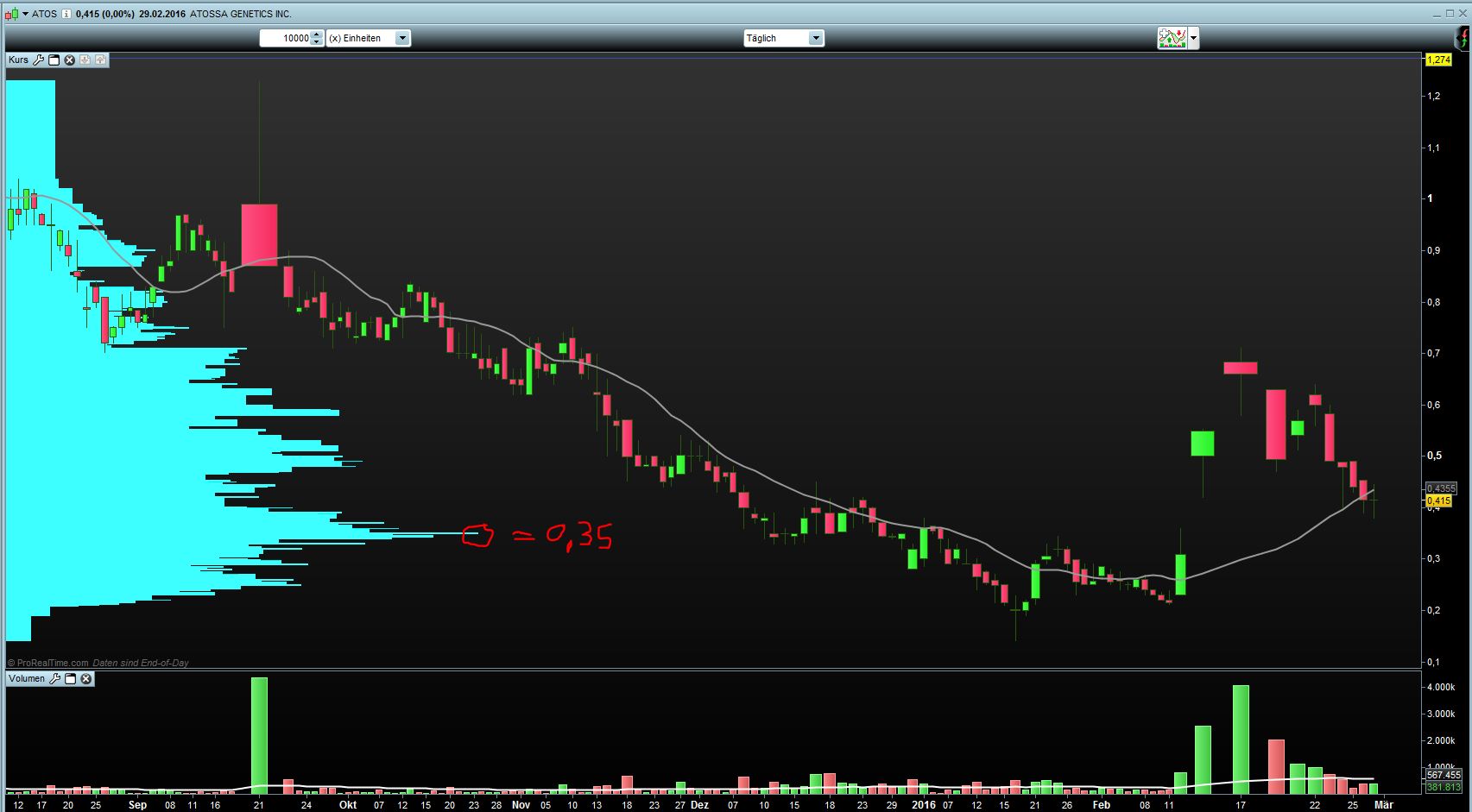Expand the indicator icon dropdown arrow
This screenshot has height=812, width=1472.
pyautogui.click(x=1191, y=38)
